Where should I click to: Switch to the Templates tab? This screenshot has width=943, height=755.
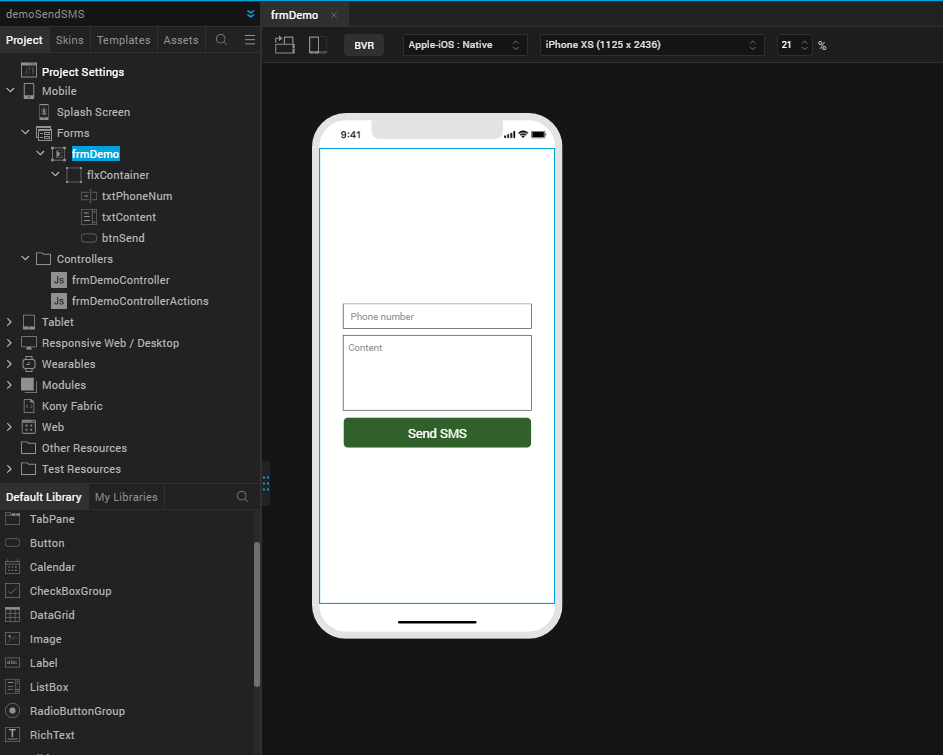point(123,40)
